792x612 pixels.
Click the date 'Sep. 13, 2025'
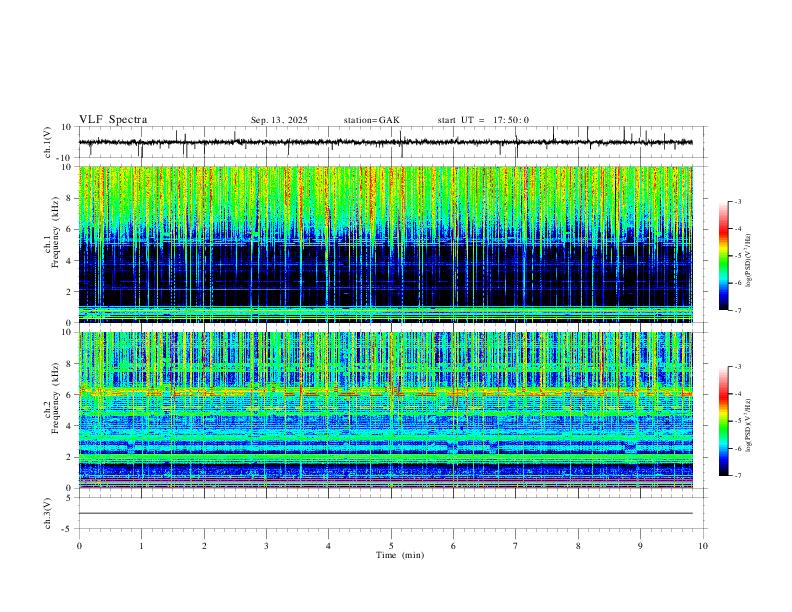pos(279,120)
